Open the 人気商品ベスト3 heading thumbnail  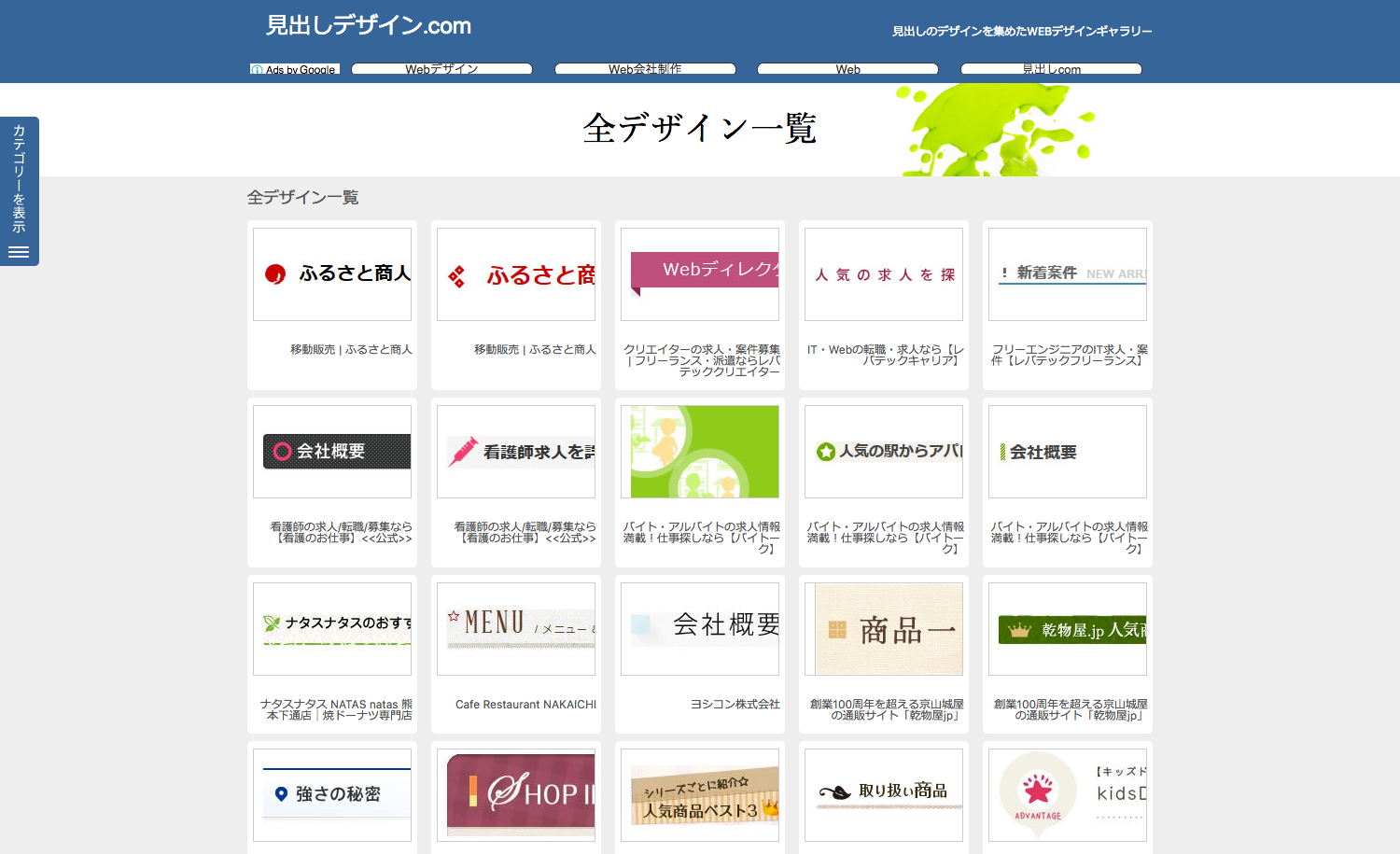click(700, 795)
